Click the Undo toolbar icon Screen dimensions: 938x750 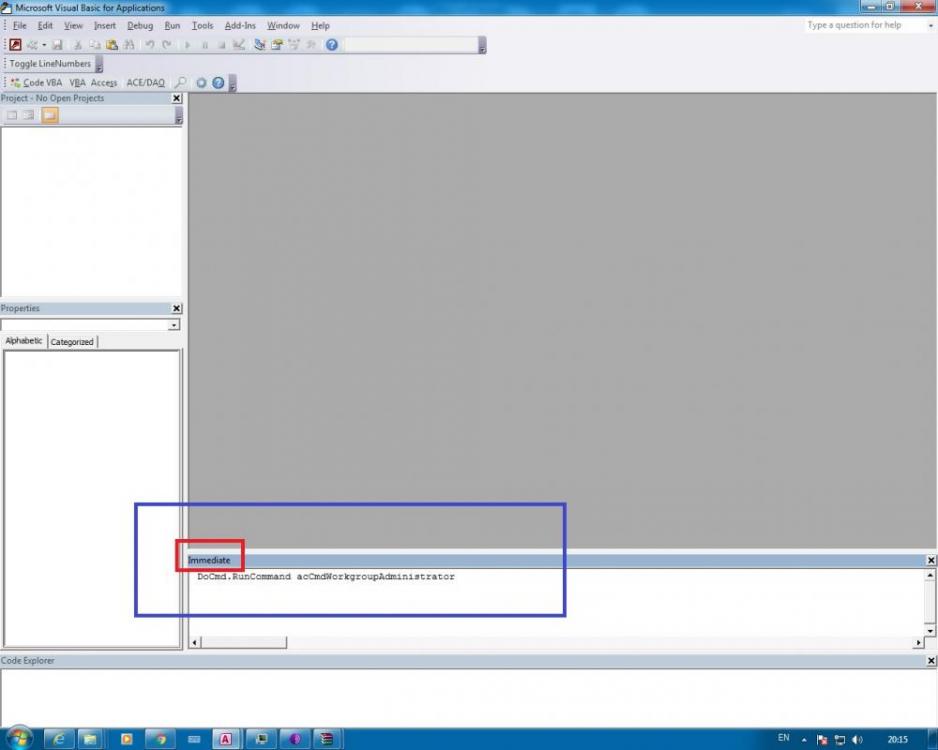point(150,45)
